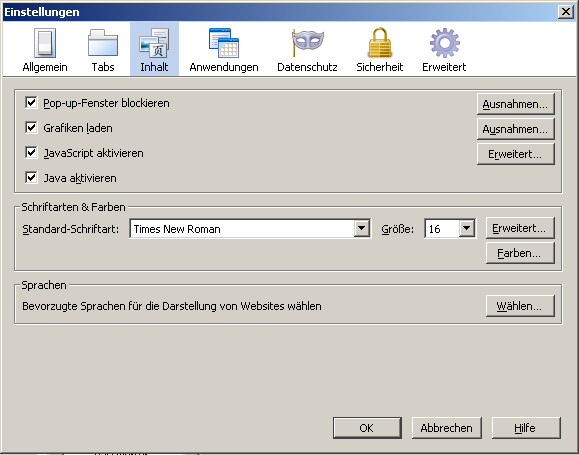Image resolution: width=579 pixels, height=455 pixels.
Task: Select the Erweitert gear icon
Action: coord(445,43)
